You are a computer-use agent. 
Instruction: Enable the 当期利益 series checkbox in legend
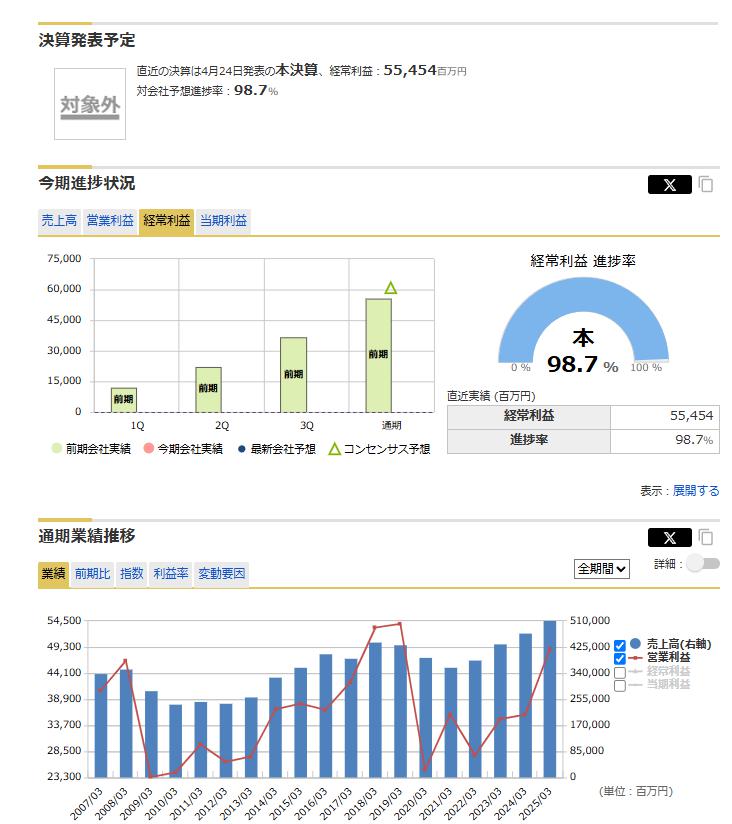[x=620, y=685]
